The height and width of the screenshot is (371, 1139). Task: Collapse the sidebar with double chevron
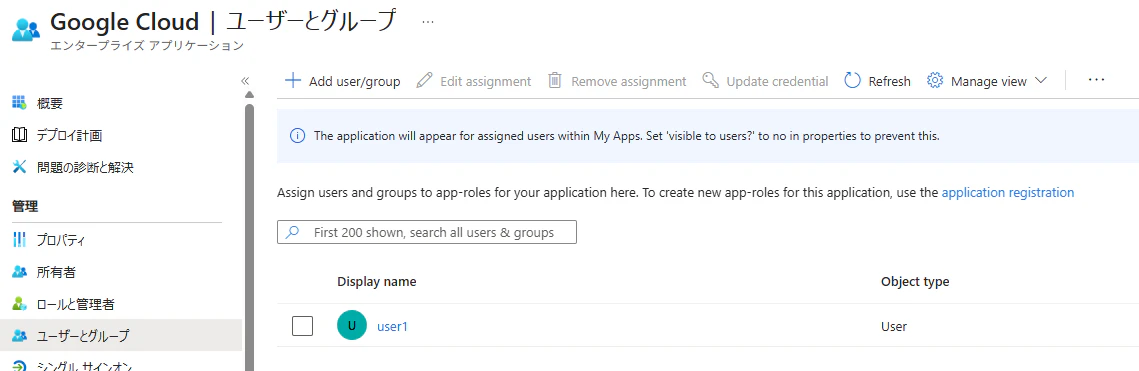coord(245,81)
